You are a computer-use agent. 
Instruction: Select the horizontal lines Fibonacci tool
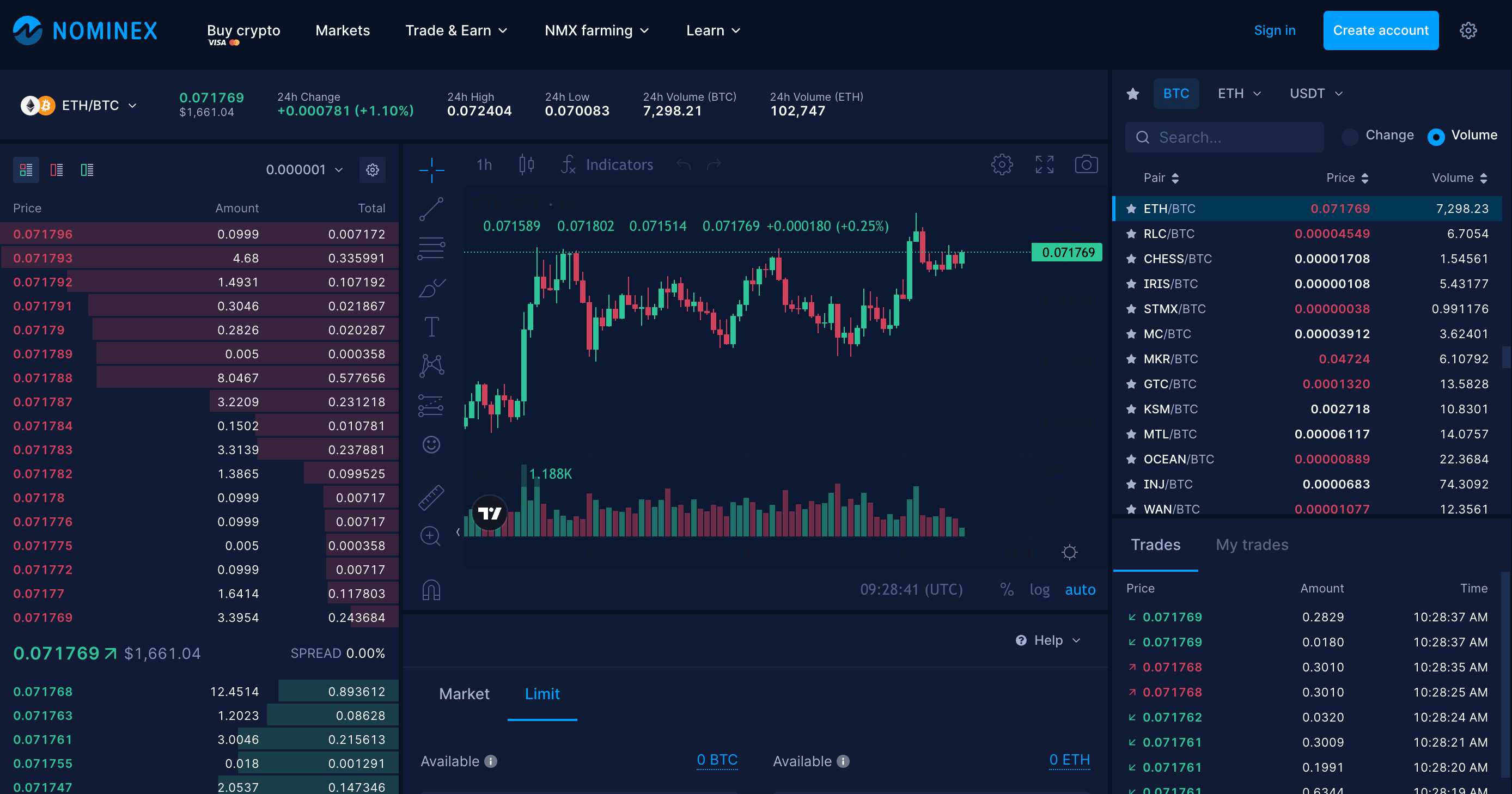pos(431,248)
